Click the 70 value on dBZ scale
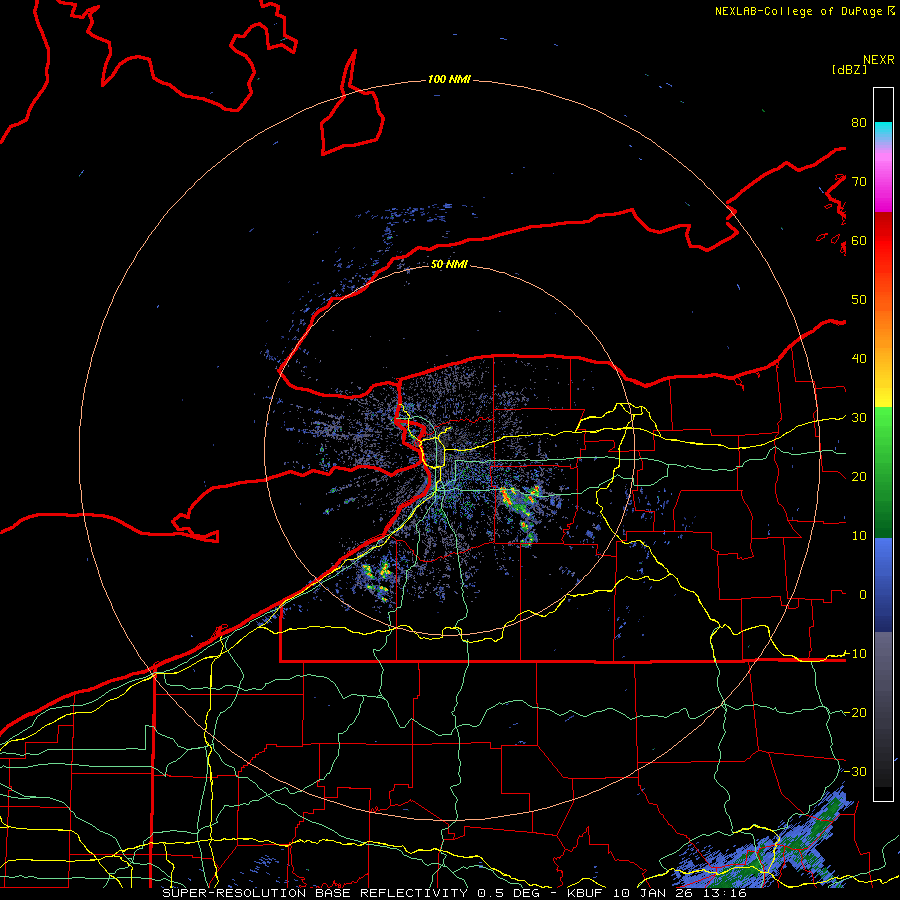The height and width of the screenshot is (900, 900). point(859,182)
